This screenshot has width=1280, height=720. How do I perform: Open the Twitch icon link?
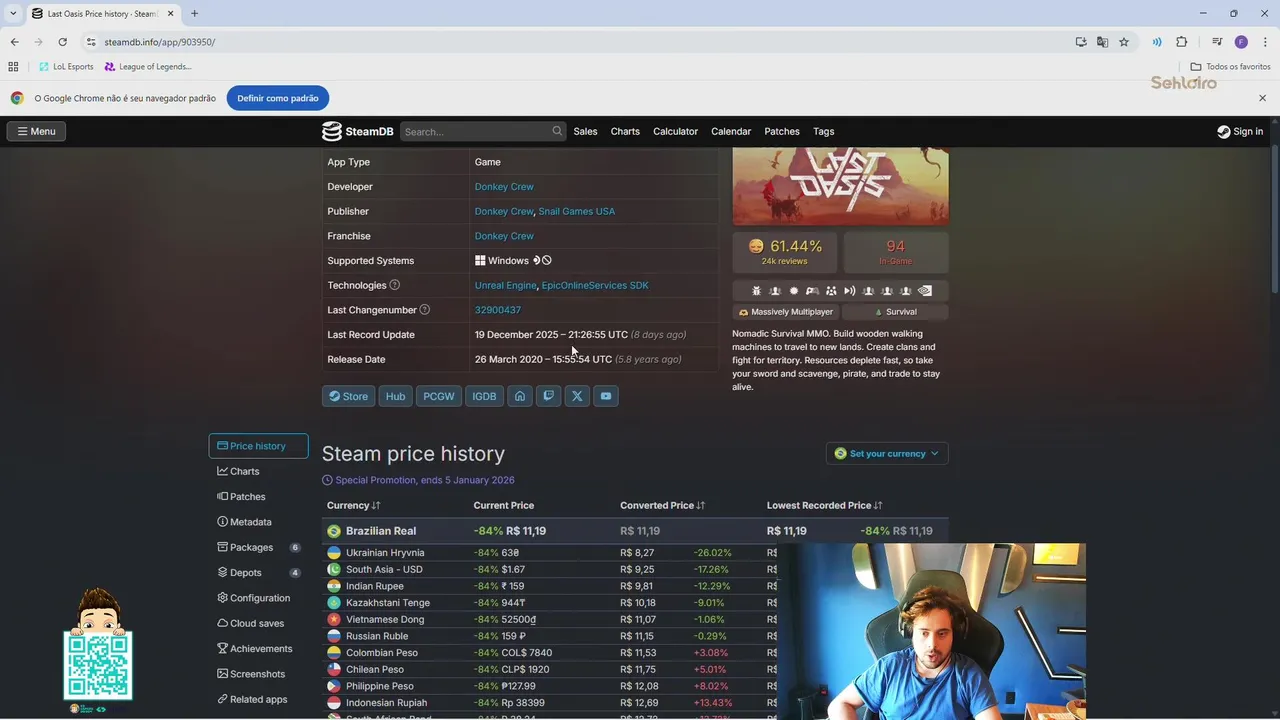548,396
